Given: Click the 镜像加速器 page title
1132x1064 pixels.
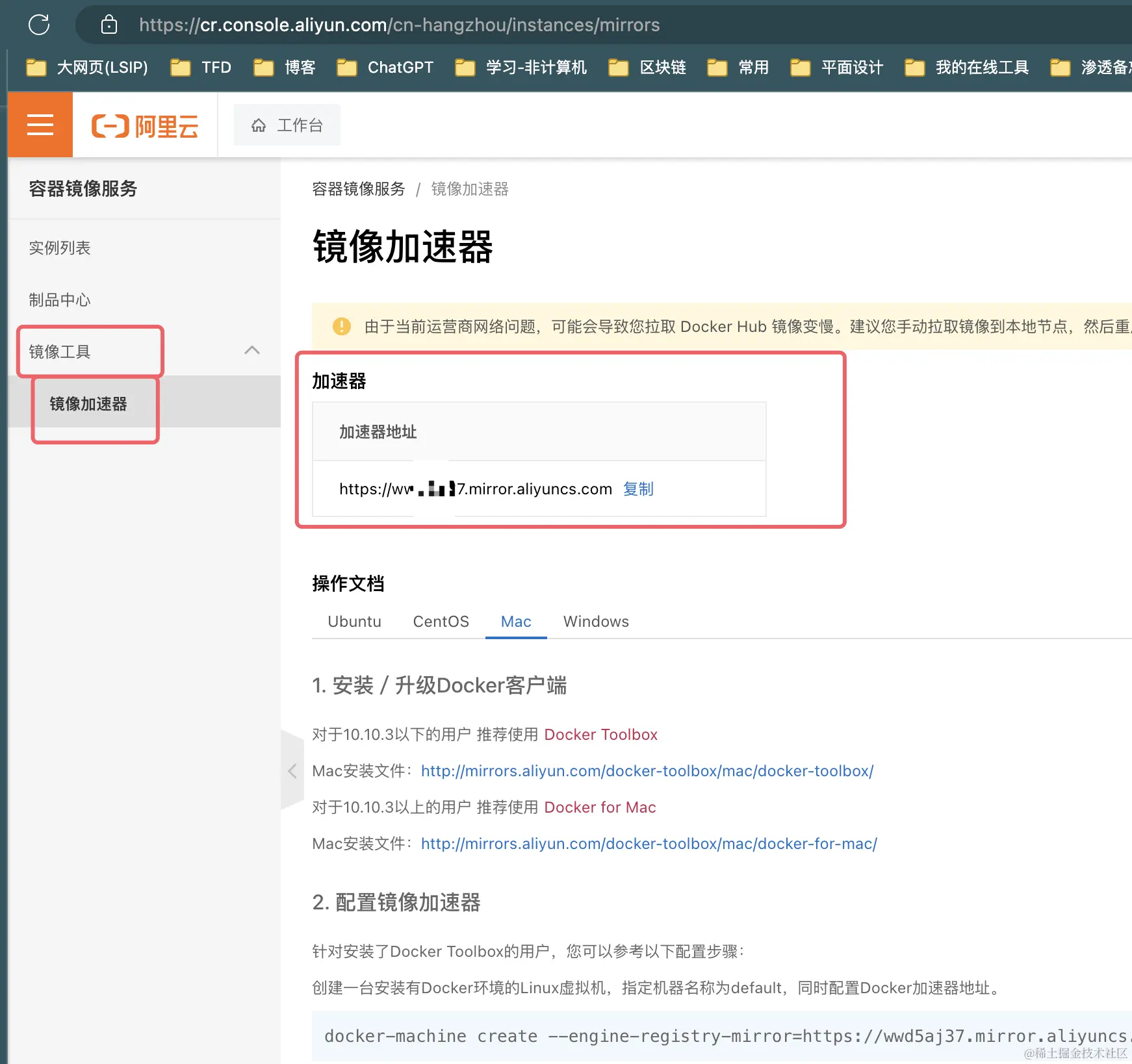Looking at the screenshot, I should pyautogui.click(x=403, y=247).
